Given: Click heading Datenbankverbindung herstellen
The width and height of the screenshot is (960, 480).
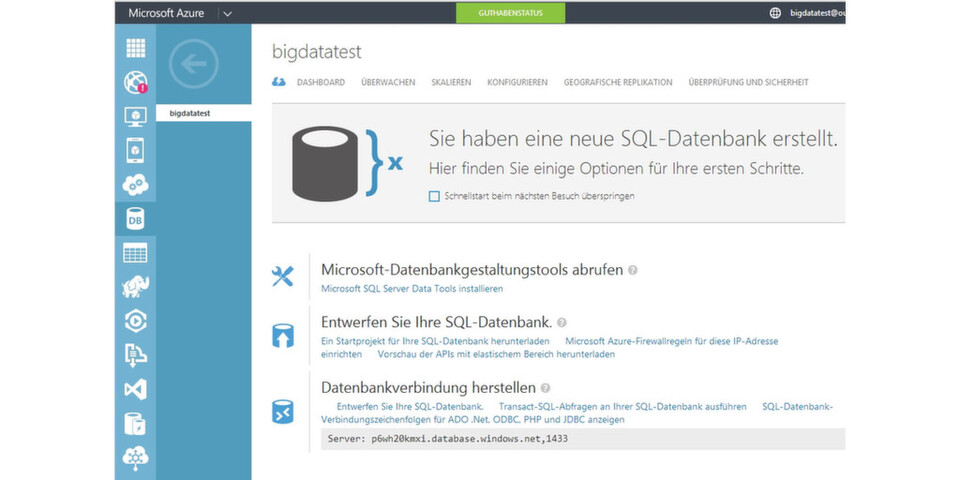Looking at the screenshot, I should pyautogui.click(x=429, y=388).
